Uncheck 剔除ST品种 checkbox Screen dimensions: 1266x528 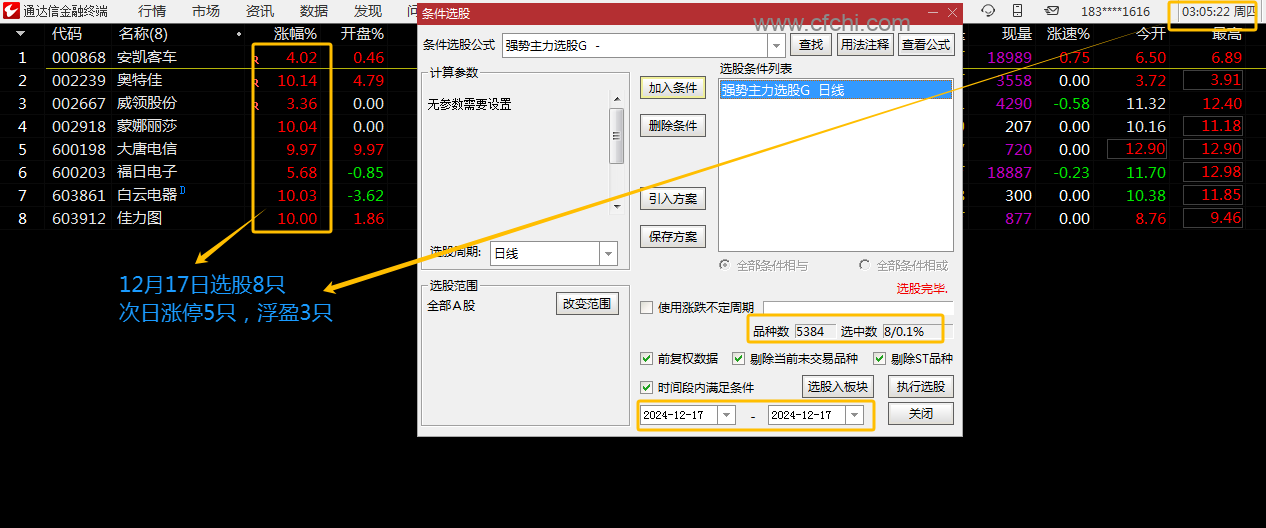880,359
